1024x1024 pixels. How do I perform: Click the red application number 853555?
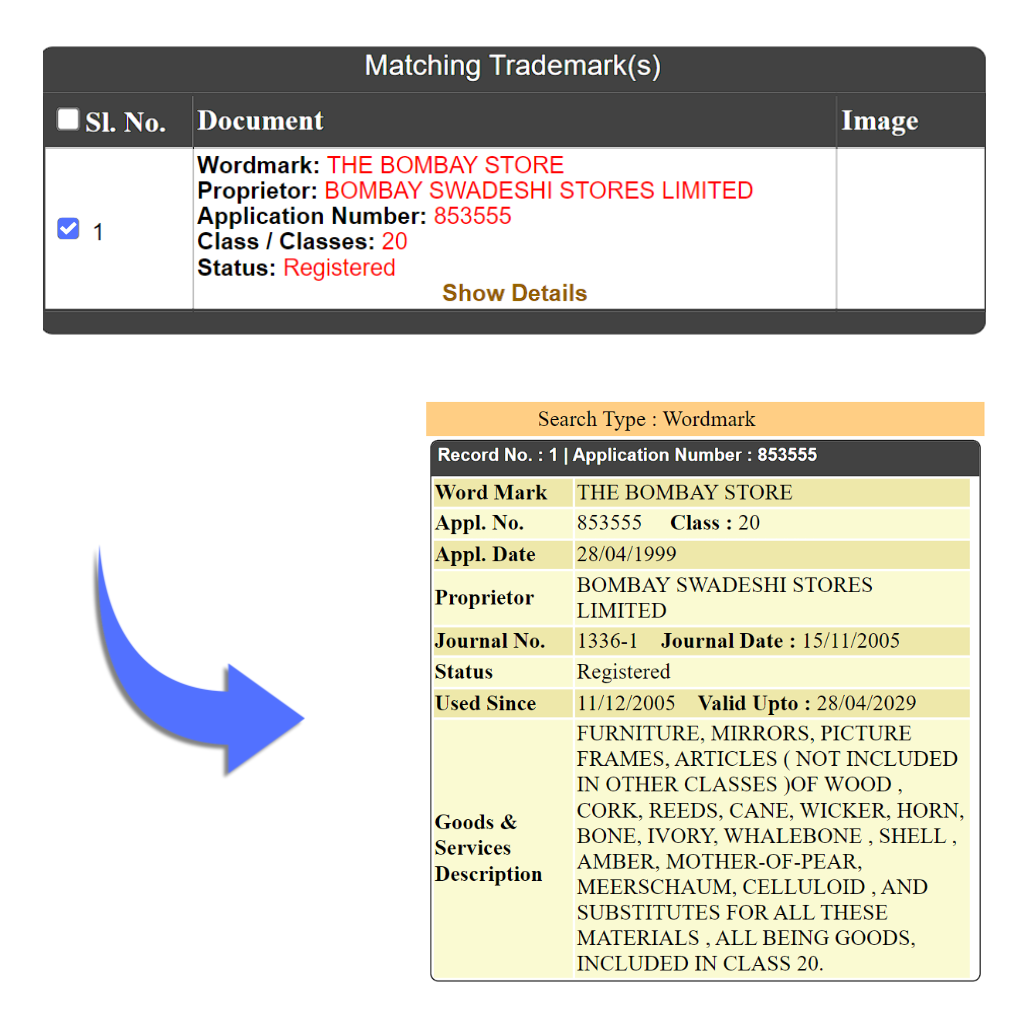472,217
